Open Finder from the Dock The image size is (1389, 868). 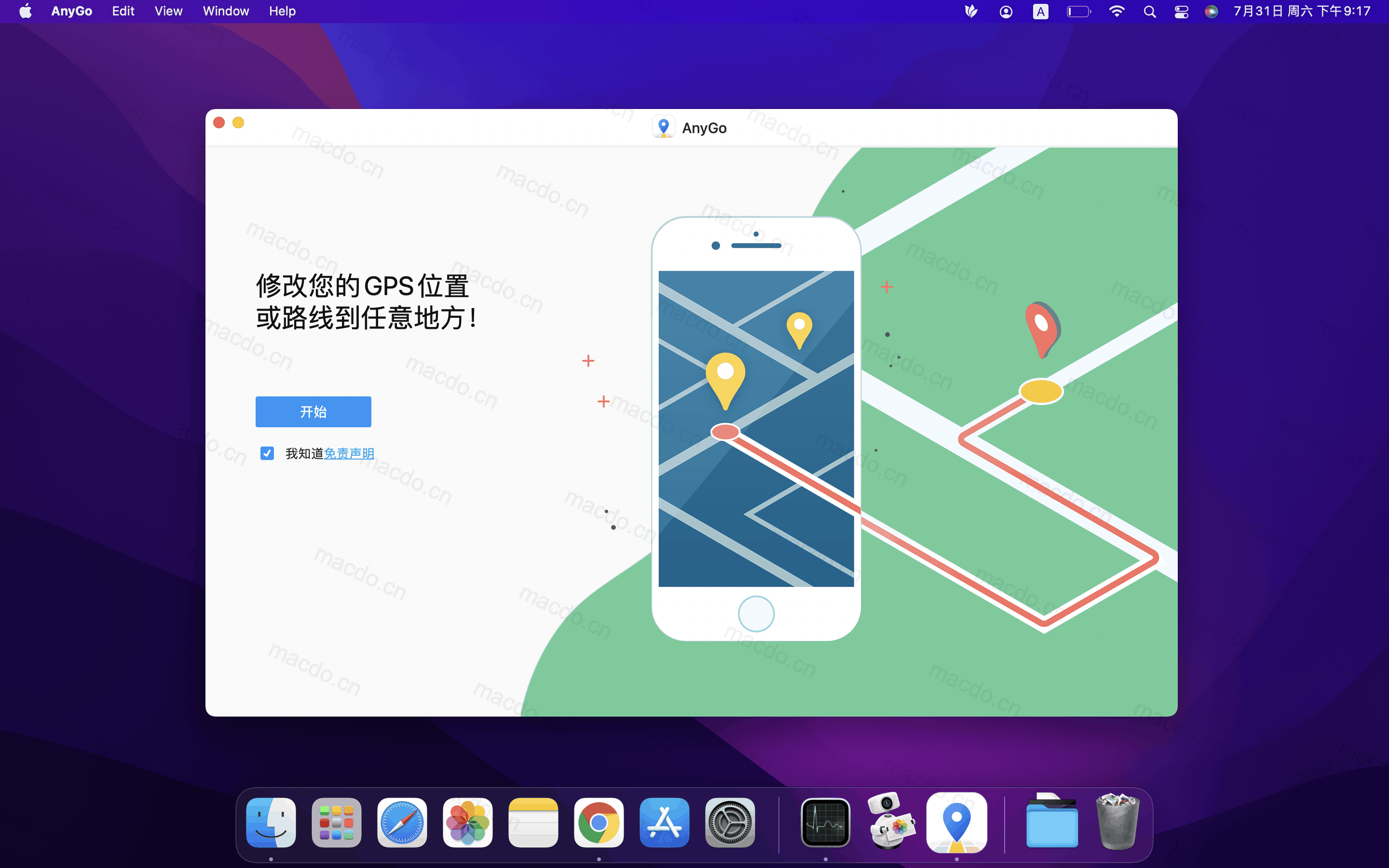pos(271,822)
